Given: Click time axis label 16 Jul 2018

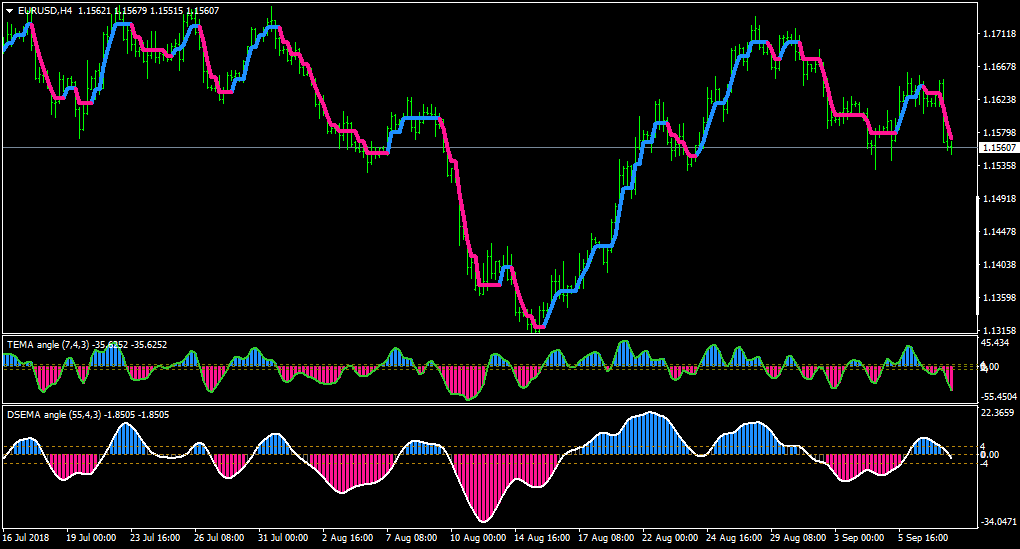Looking at the screenshot, I should click(26, 537).
